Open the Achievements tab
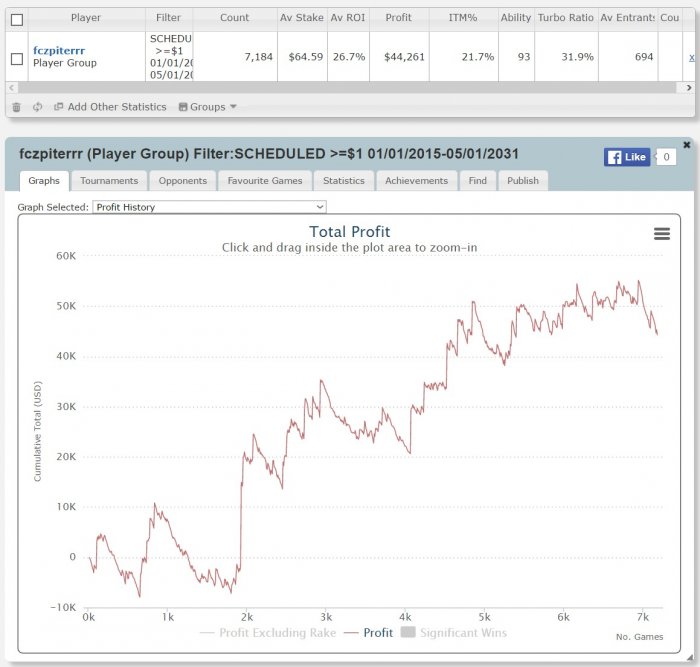Viewport: 700px width, 667px height. click(416, 181)
